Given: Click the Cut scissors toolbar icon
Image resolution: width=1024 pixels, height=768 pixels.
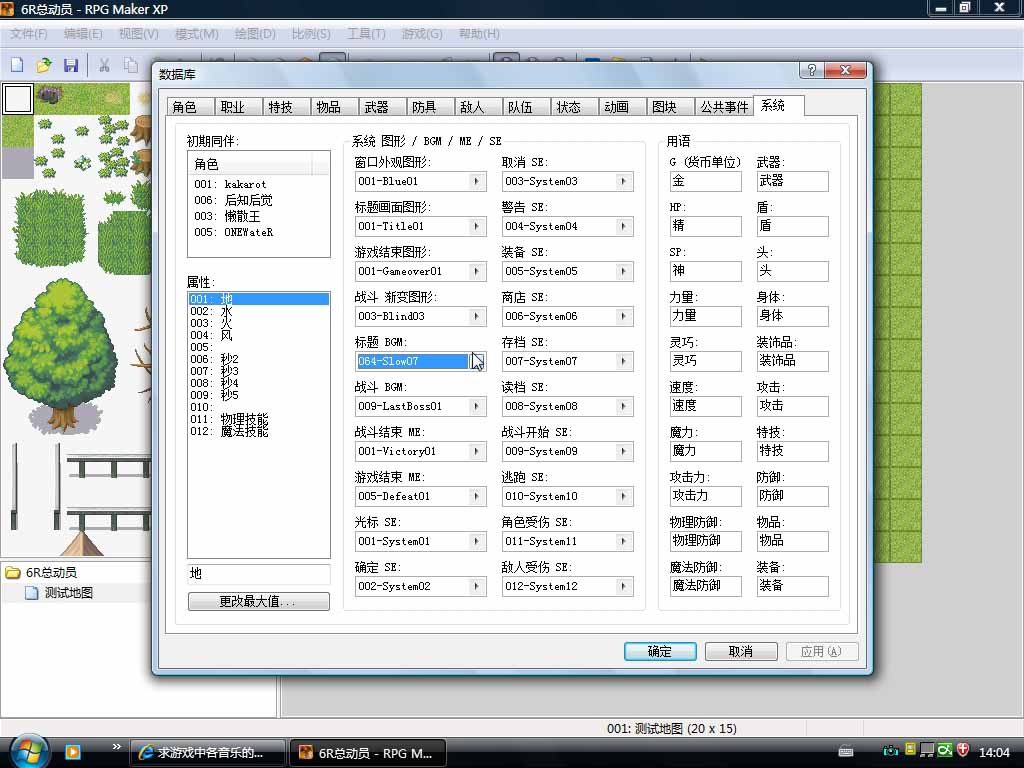Looking at the screenshot, I should pyautogui.click(x=104, y=65).
